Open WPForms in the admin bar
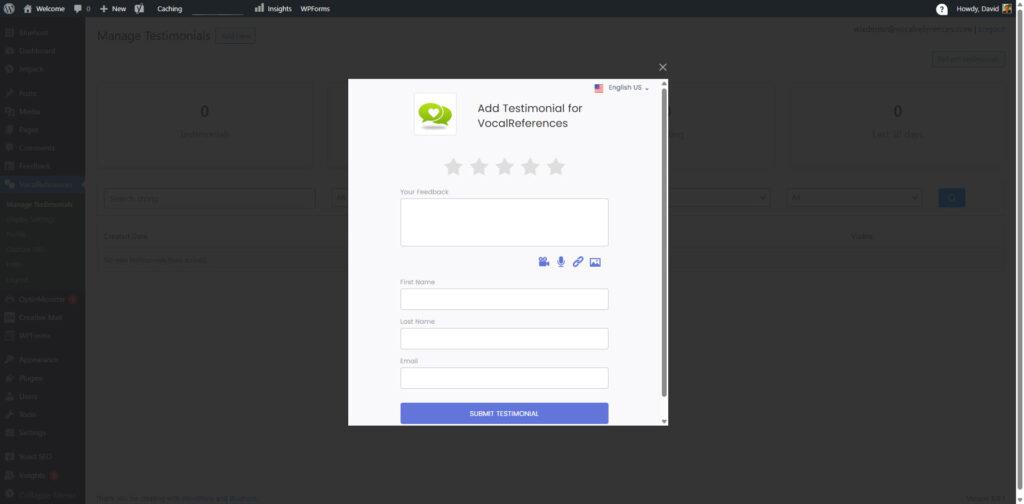 click(x=315, y=8)
